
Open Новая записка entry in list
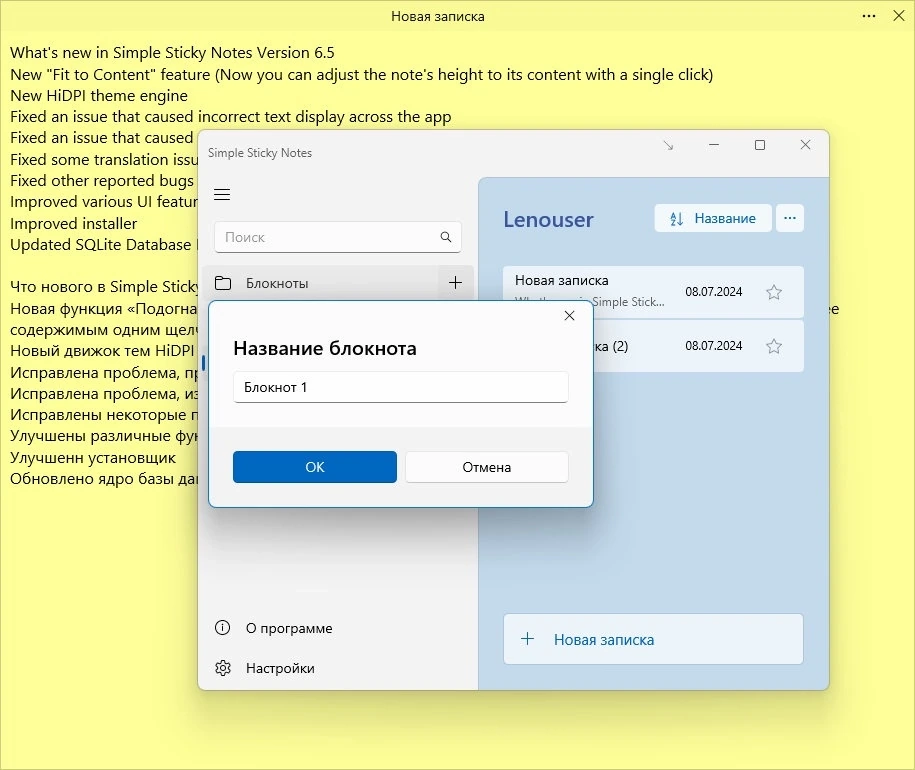(653, 291)
